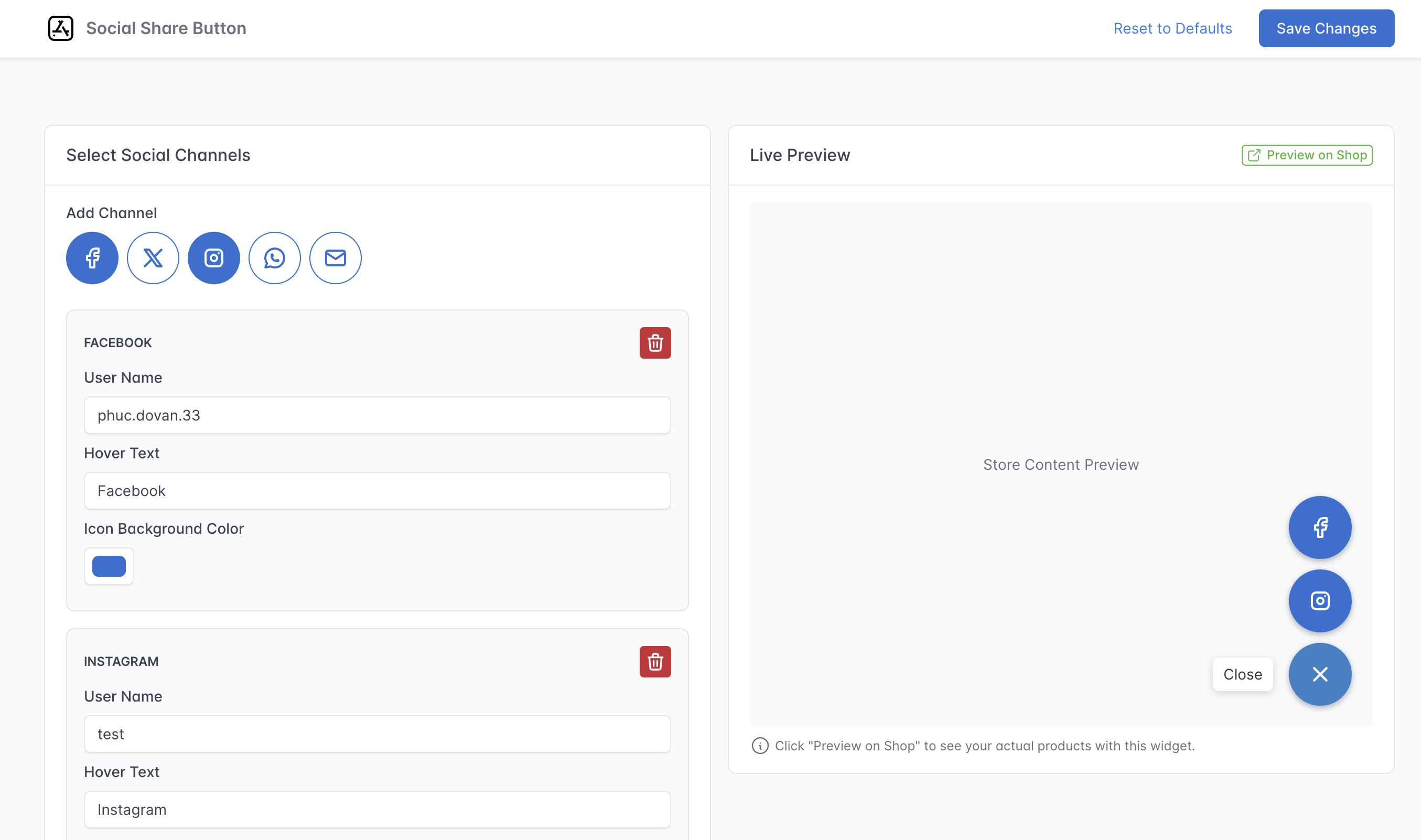Click the Save Changes button
The width and height of the screenshot is (1421, 840).
point(1327,28)
